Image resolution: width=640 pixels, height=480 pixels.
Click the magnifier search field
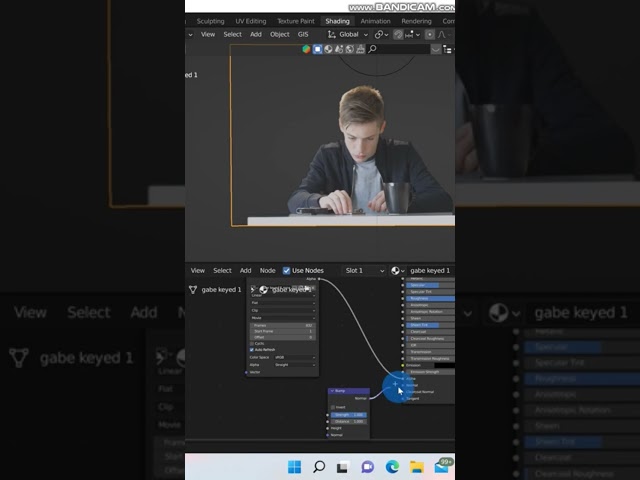click(398, 49)
